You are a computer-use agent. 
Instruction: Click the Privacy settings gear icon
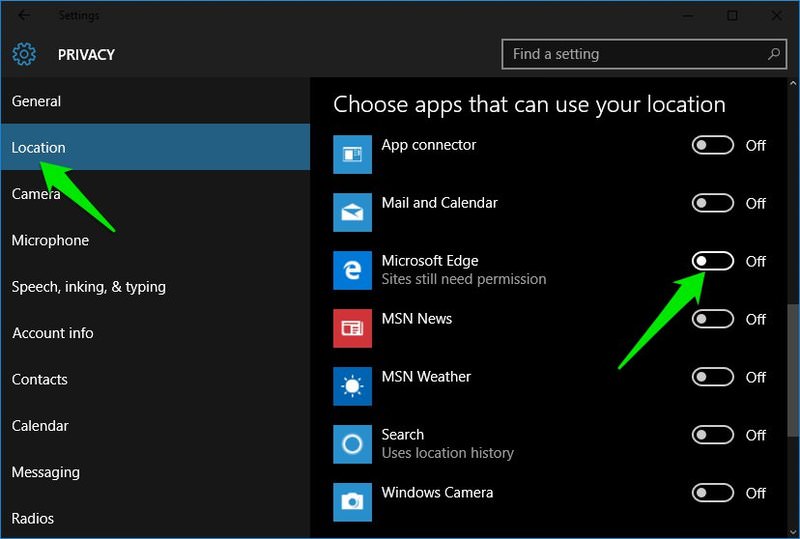(24, 54)
